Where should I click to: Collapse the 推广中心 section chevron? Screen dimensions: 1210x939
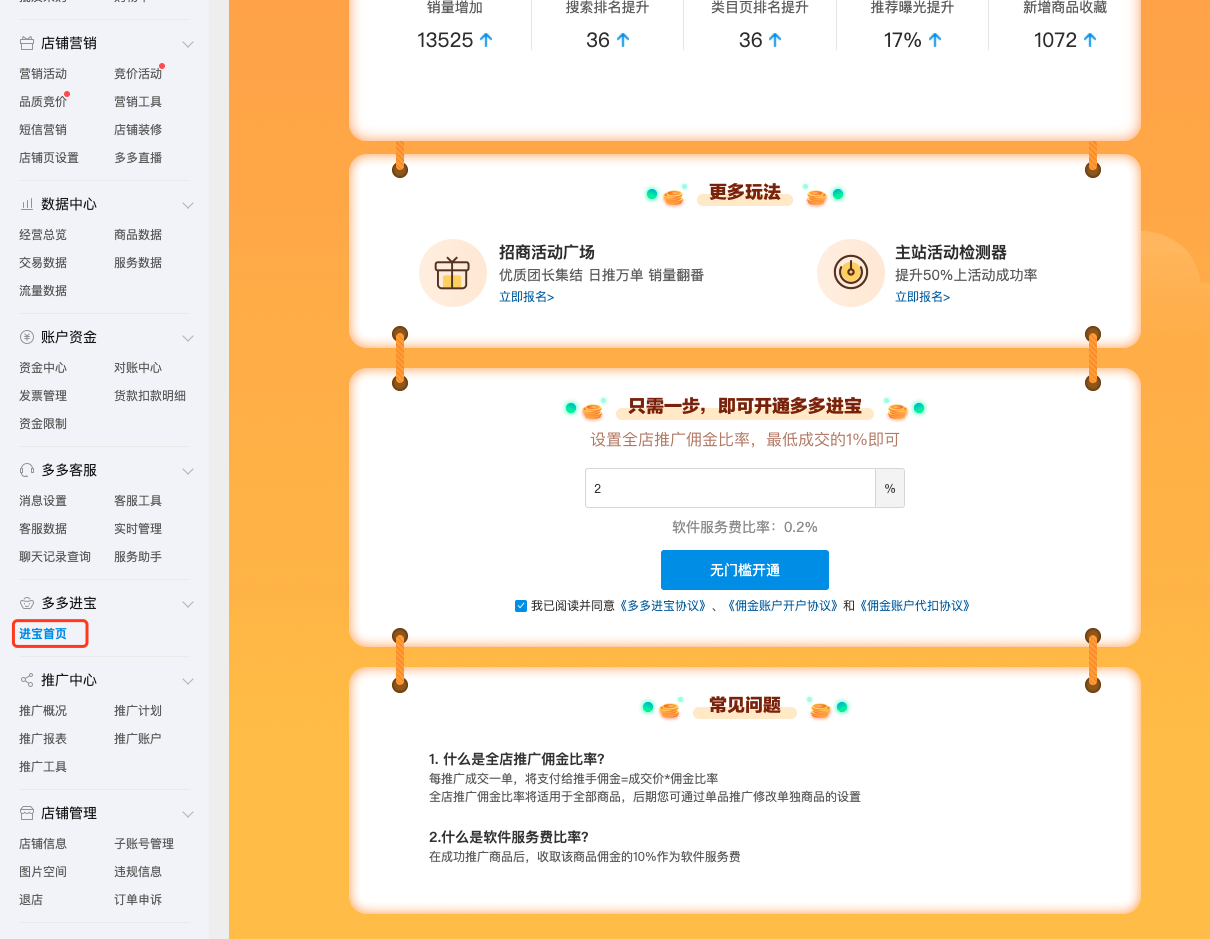pos(188,681)
